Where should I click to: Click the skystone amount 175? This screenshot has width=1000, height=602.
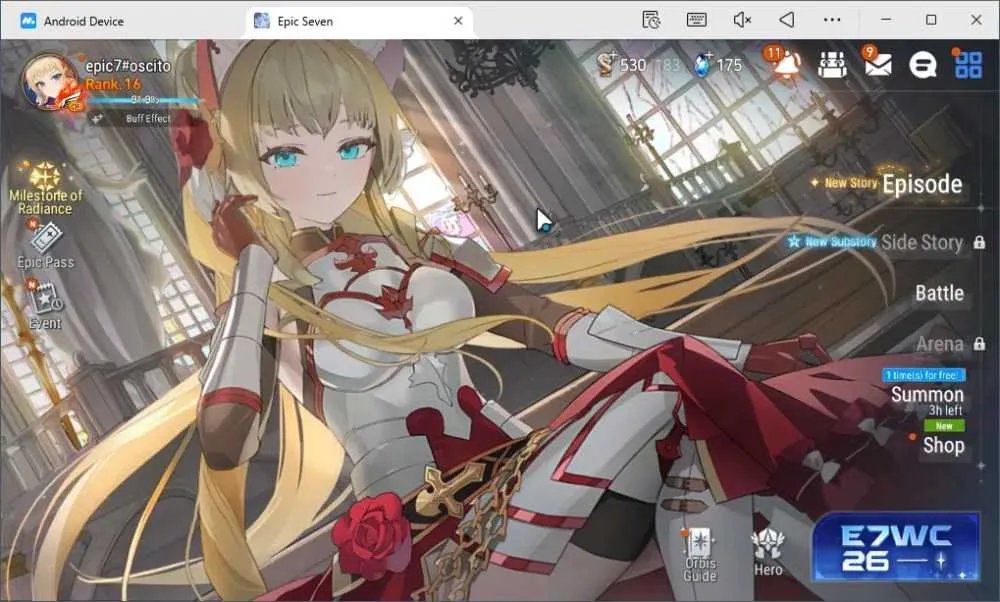click(x=729, y=65)
